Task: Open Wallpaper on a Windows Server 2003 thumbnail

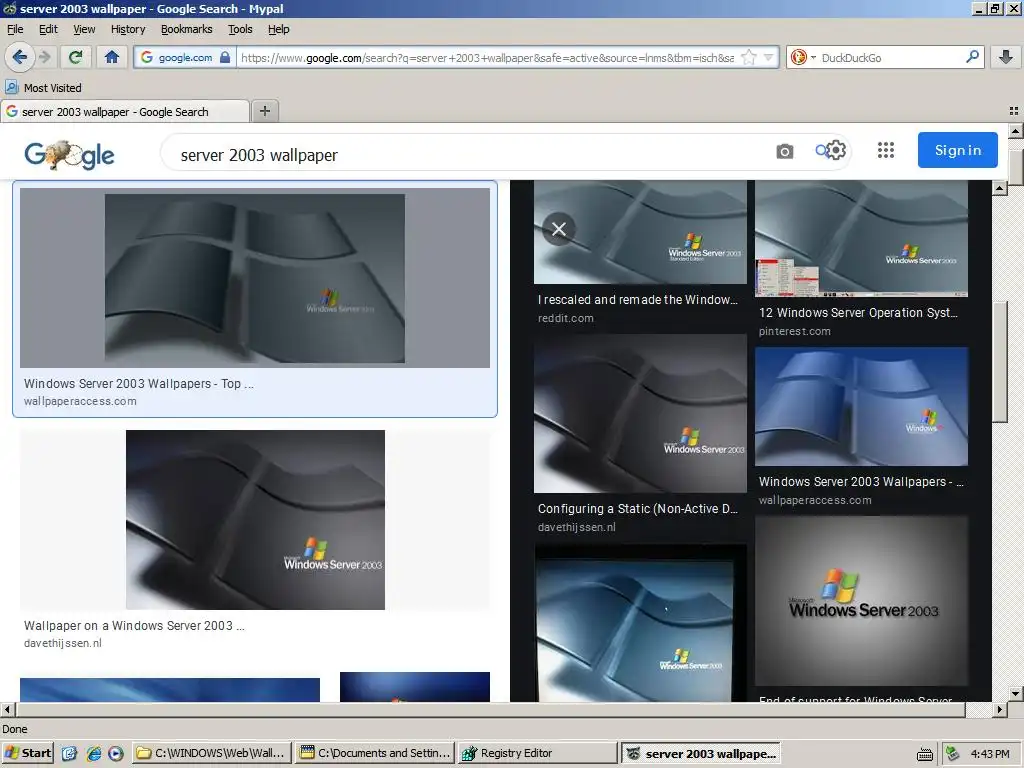Action: (x=255, y=520)
